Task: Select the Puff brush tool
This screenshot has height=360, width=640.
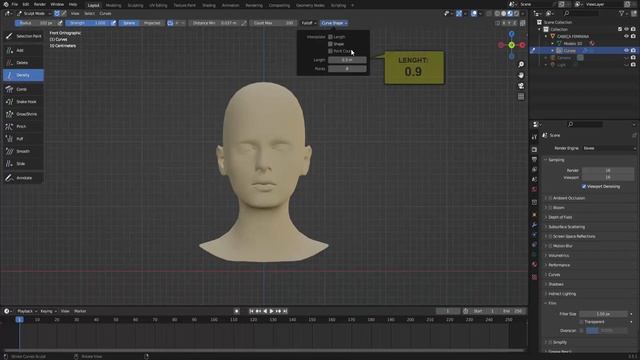Action: point(23,139)
